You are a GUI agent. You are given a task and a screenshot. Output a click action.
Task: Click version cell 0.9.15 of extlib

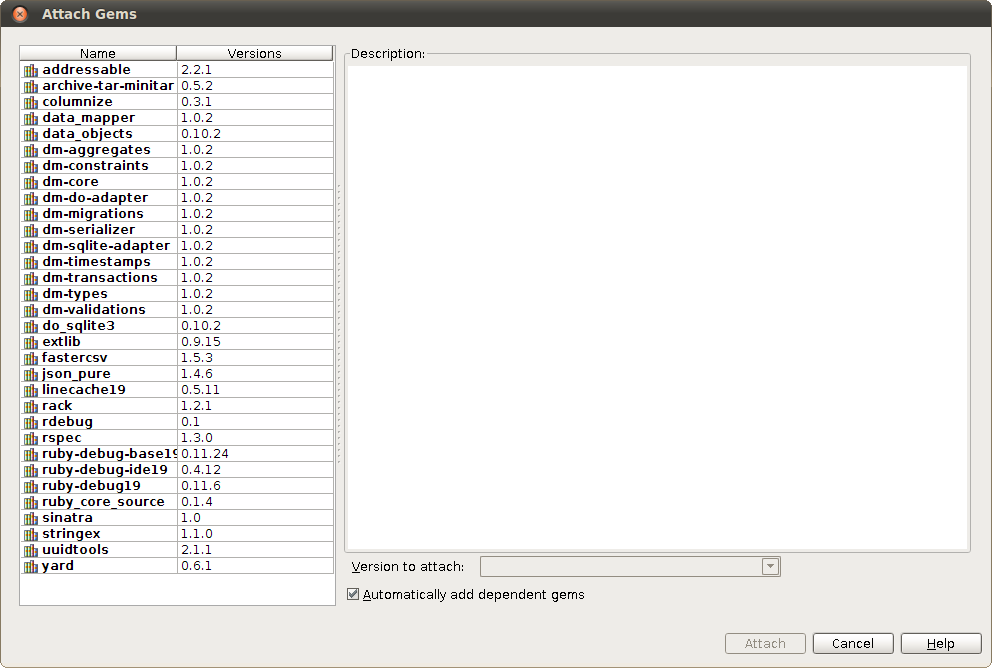[255, 342]
